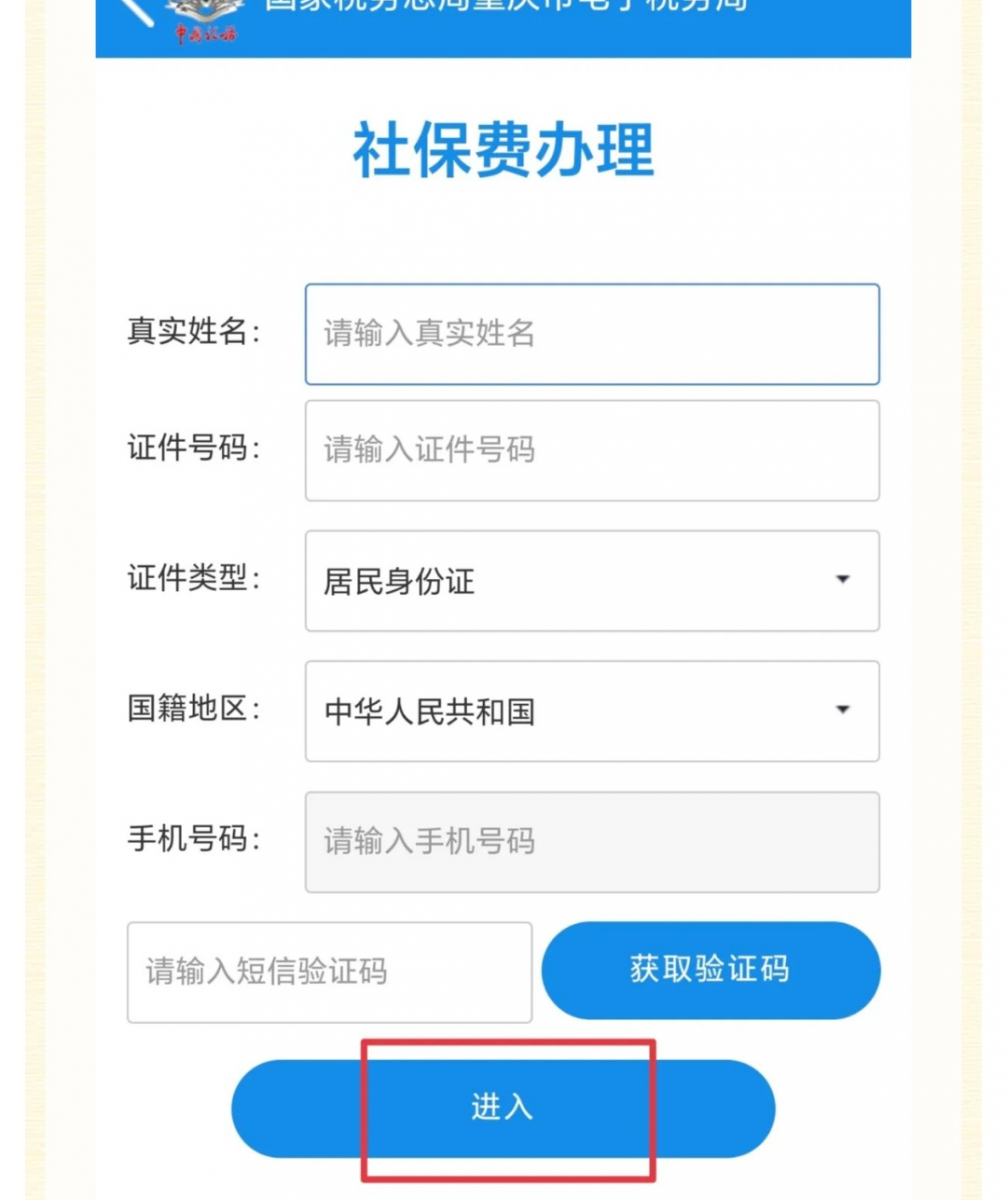Expand 国籍地区 via its dropdown arrow
Screen dimensions: 1007x1200
point(842,710)
